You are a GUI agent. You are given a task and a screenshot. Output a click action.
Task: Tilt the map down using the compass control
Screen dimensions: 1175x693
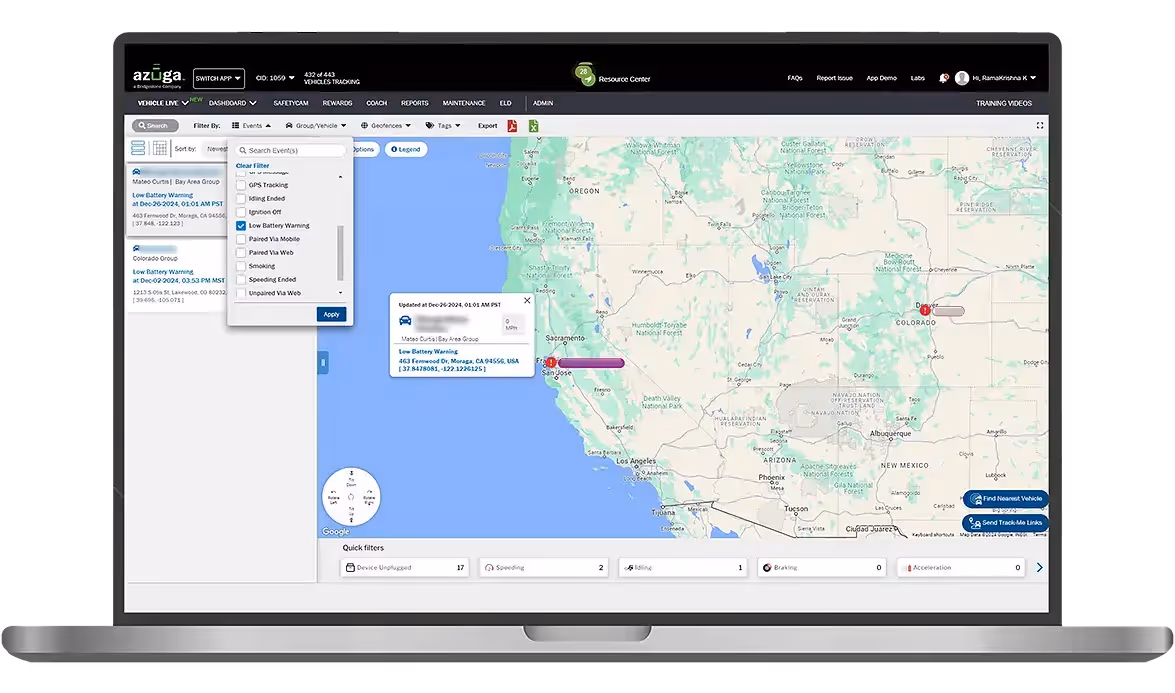tap(351, 478)
